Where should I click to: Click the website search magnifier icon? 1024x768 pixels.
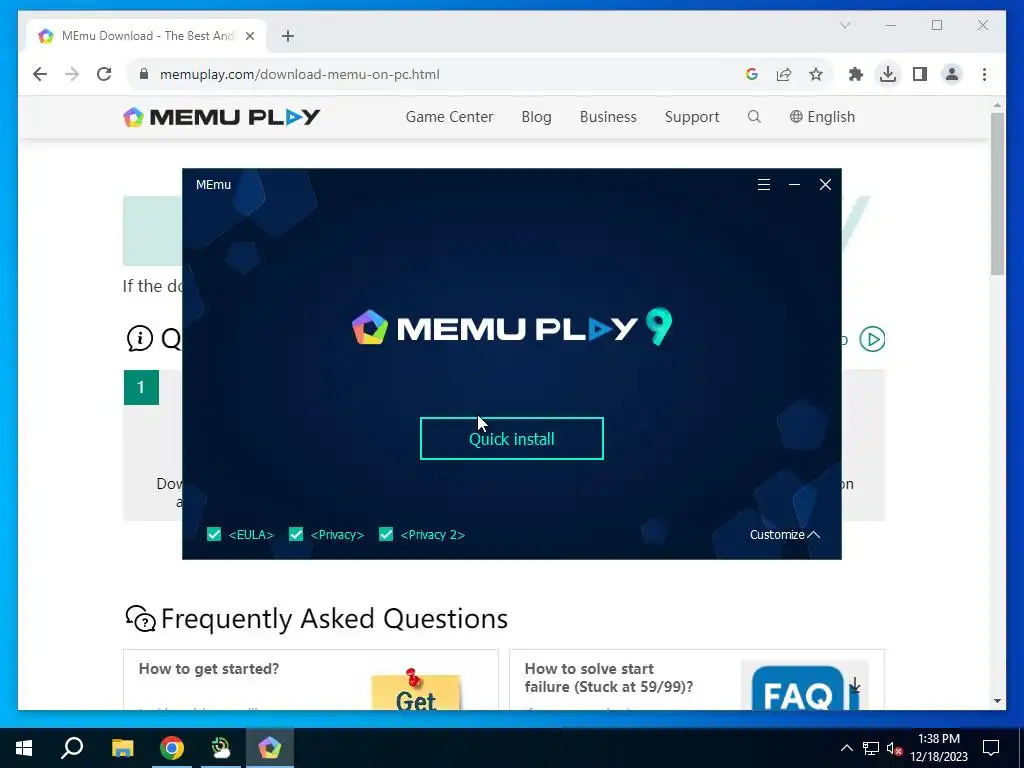pyautogui.click(x=754, y=117)
